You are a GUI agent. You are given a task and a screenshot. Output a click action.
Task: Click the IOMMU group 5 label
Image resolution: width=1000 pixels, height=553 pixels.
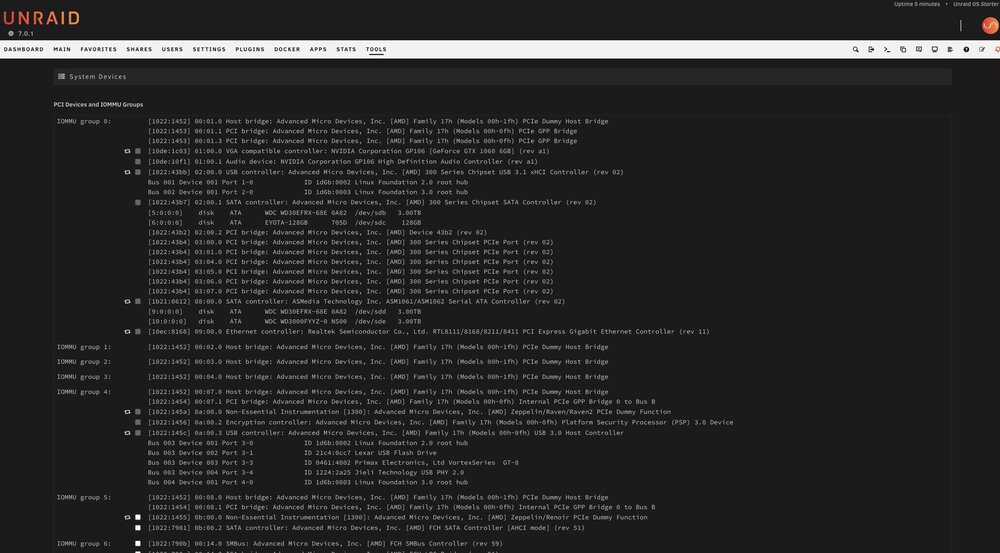click(x=84, y=498)
